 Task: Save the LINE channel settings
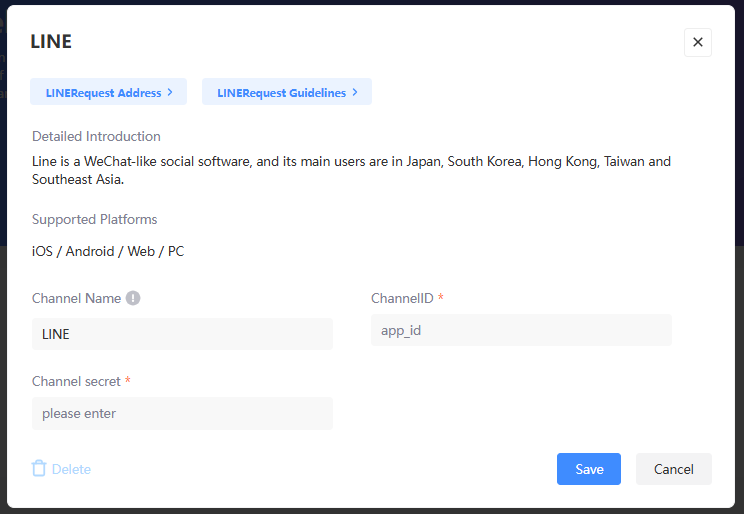[x=588, y=469]
